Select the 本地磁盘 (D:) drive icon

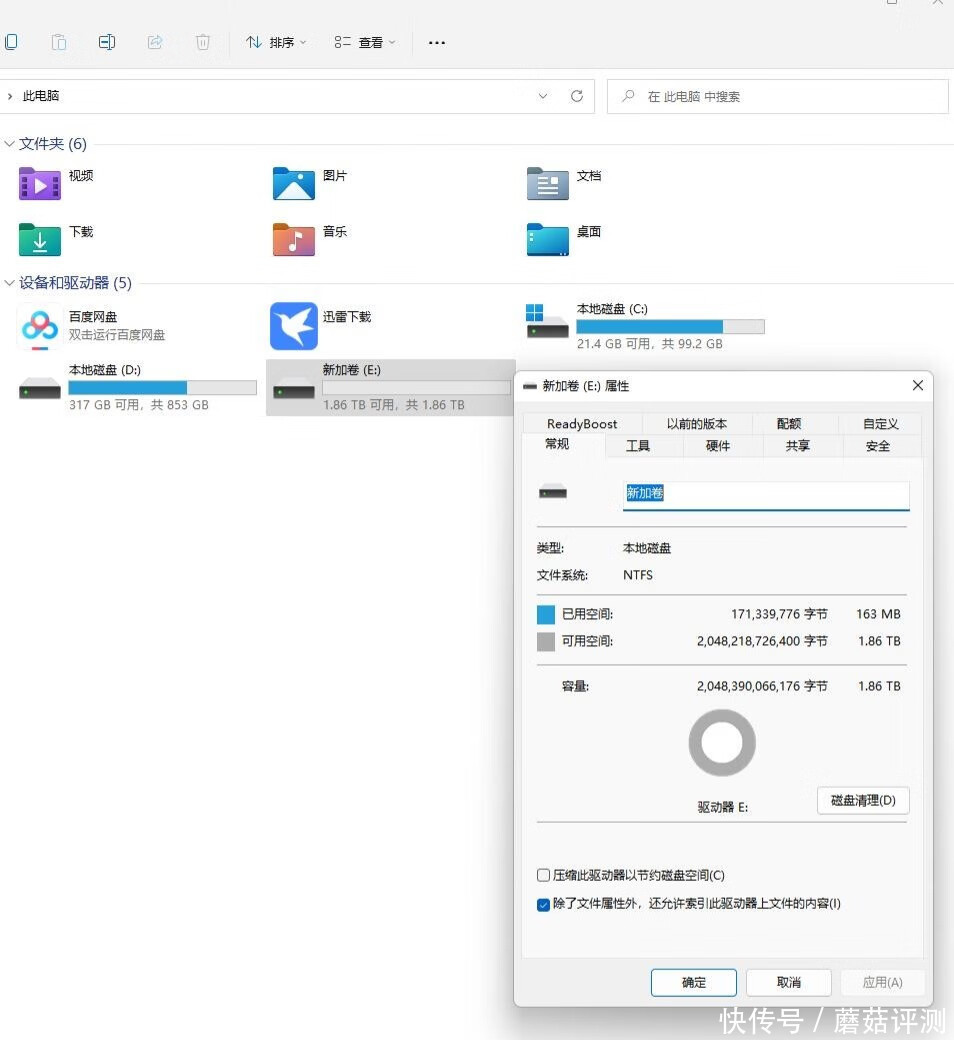(x=40, y=387)
